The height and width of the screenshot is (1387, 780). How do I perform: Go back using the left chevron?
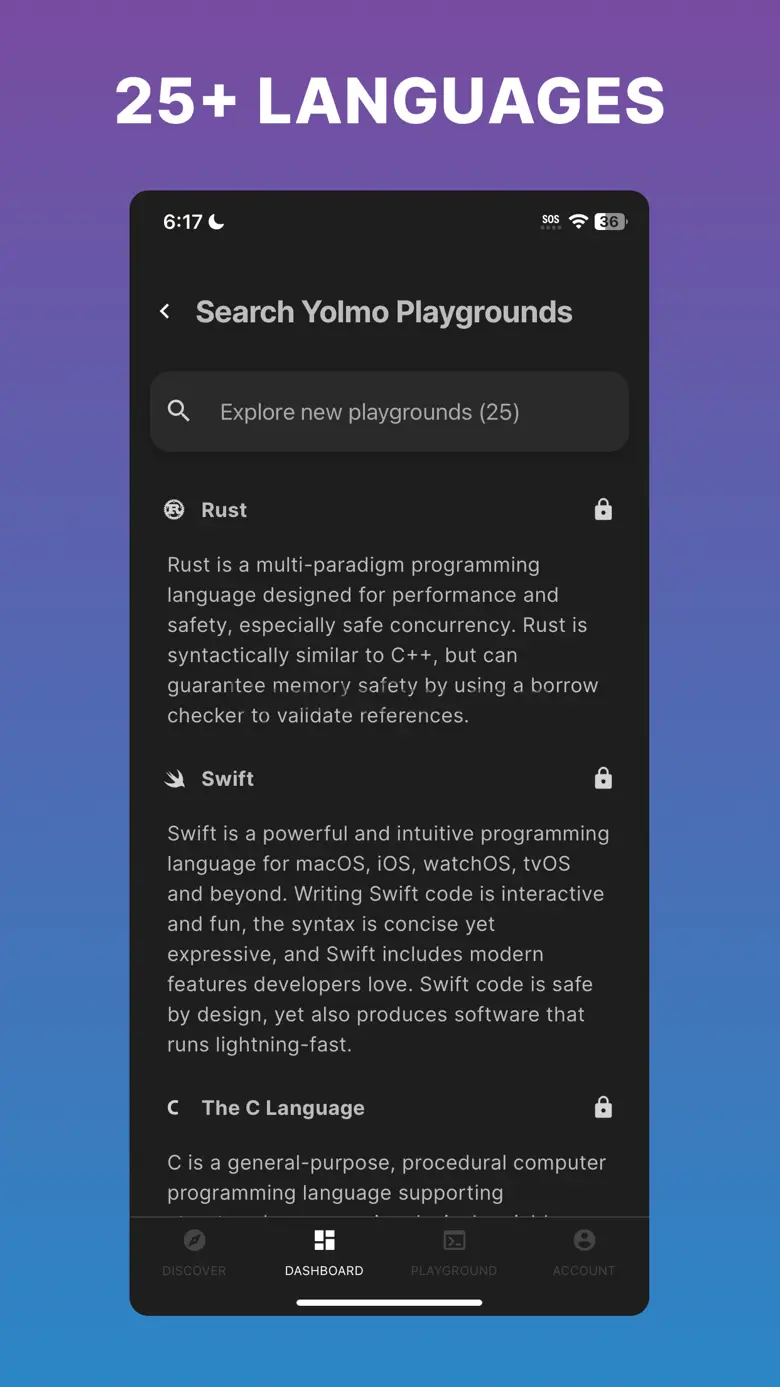(x=165, y=312)
